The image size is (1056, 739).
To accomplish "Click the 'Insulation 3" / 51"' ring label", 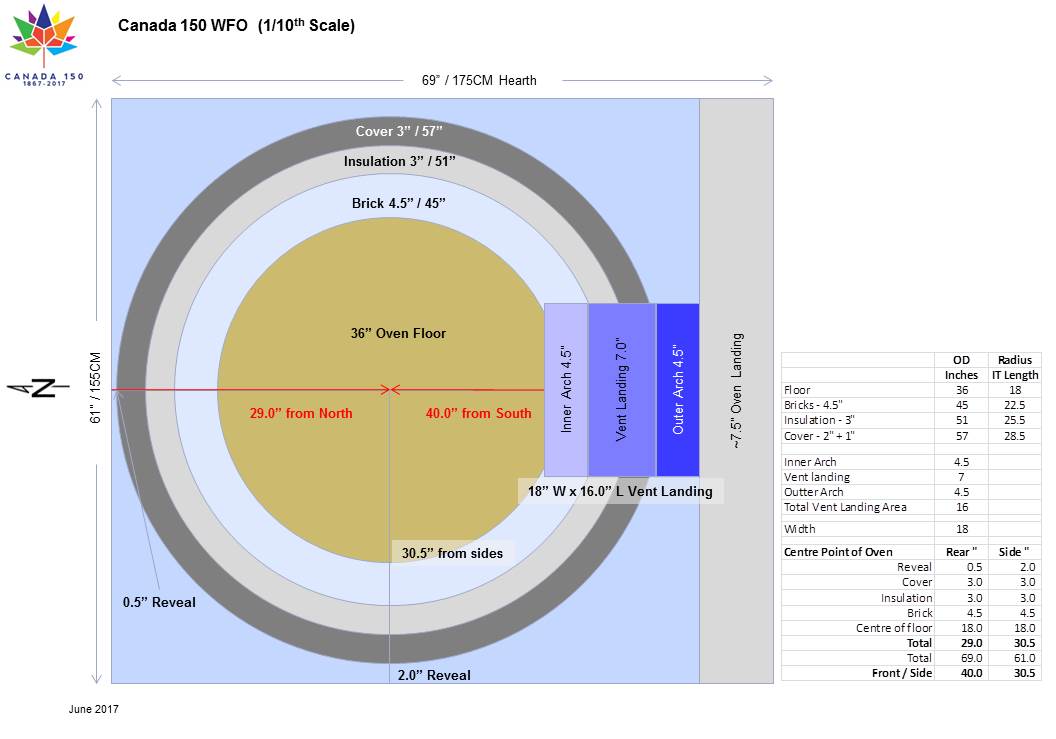I will [x=399, y=162].
